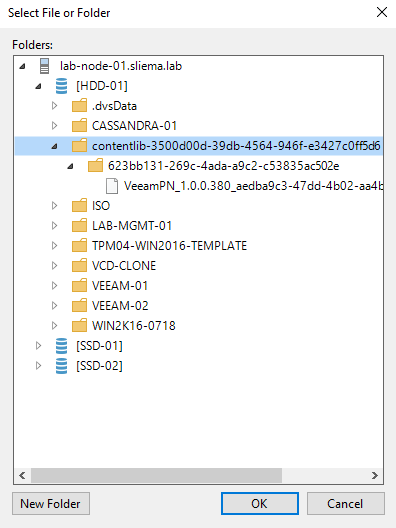Expand the LAB-MGMT-01 folder

pos(55,226)
